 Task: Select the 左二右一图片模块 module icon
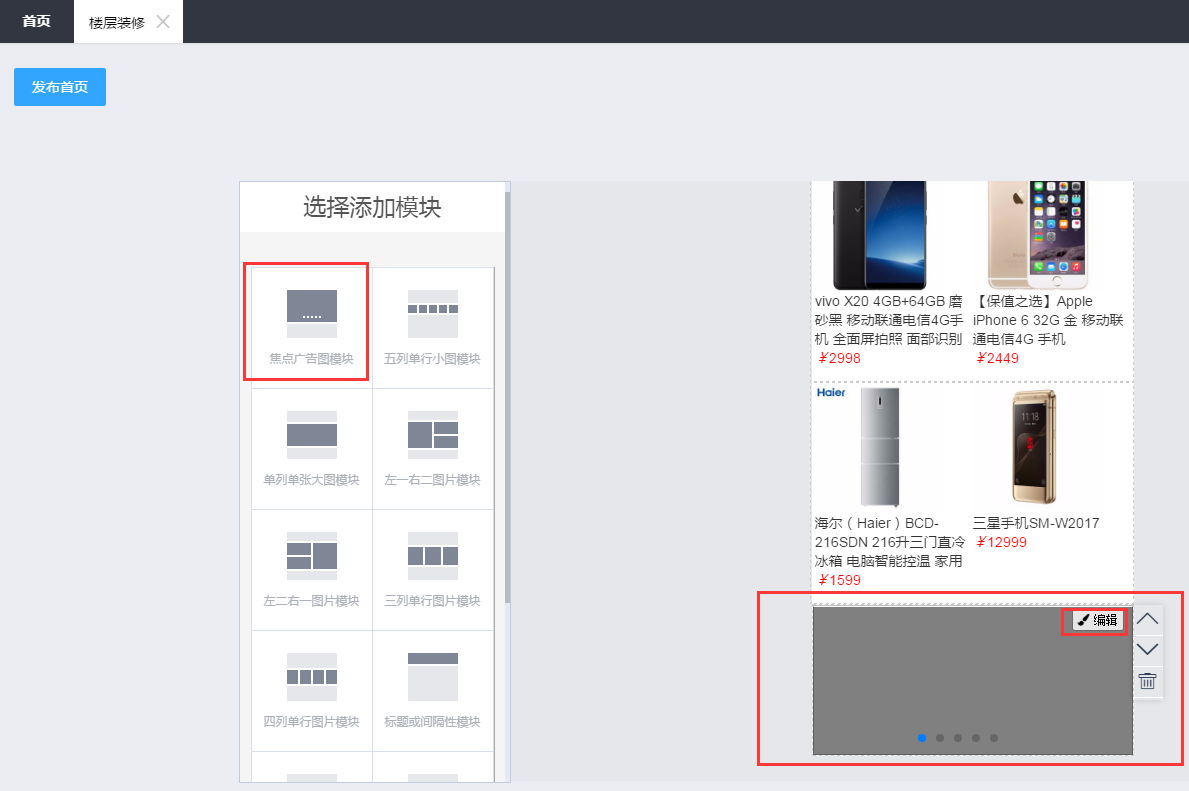click(312, 556)
